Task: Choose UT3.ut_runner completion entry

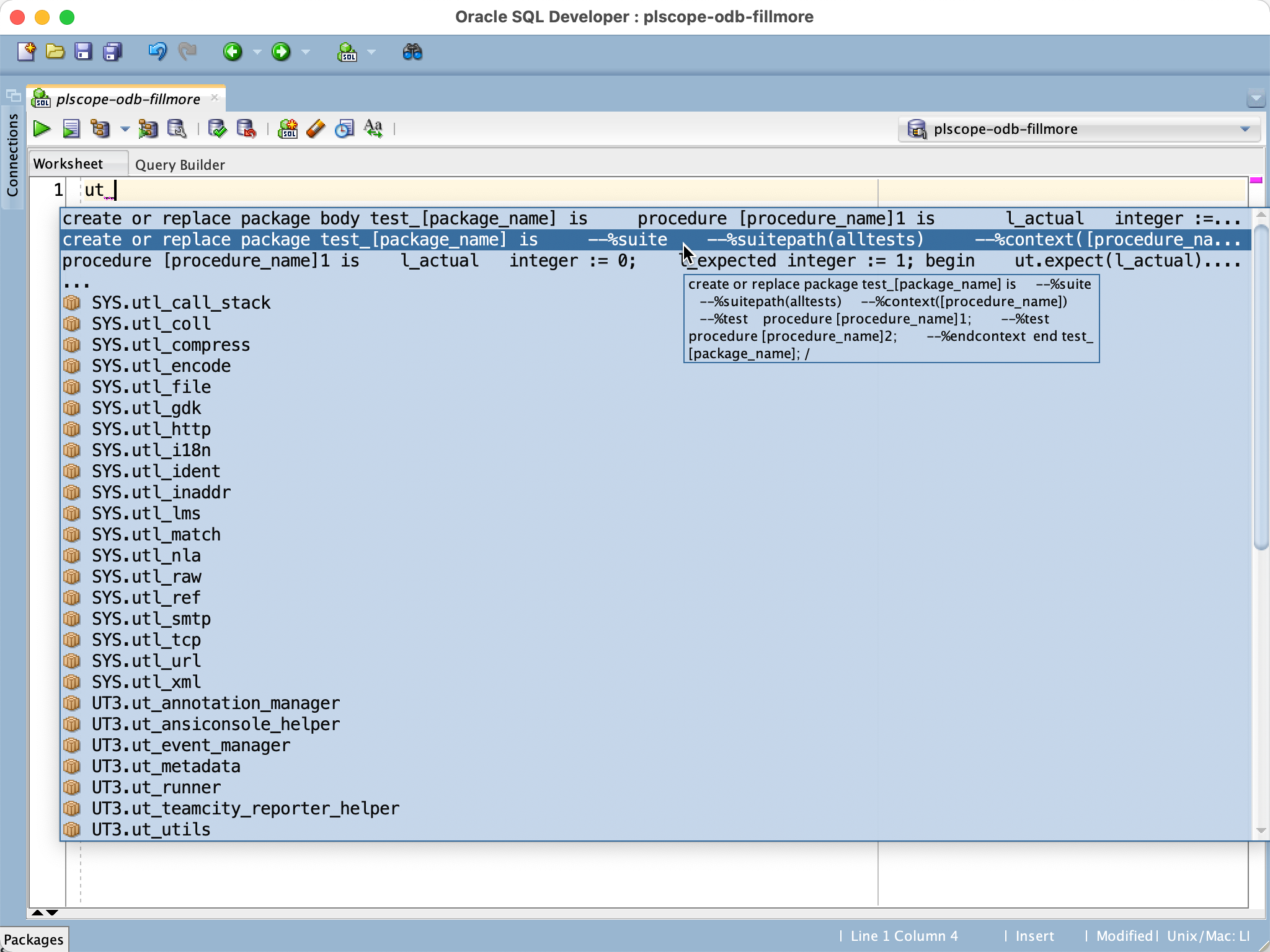Action: 156,787
